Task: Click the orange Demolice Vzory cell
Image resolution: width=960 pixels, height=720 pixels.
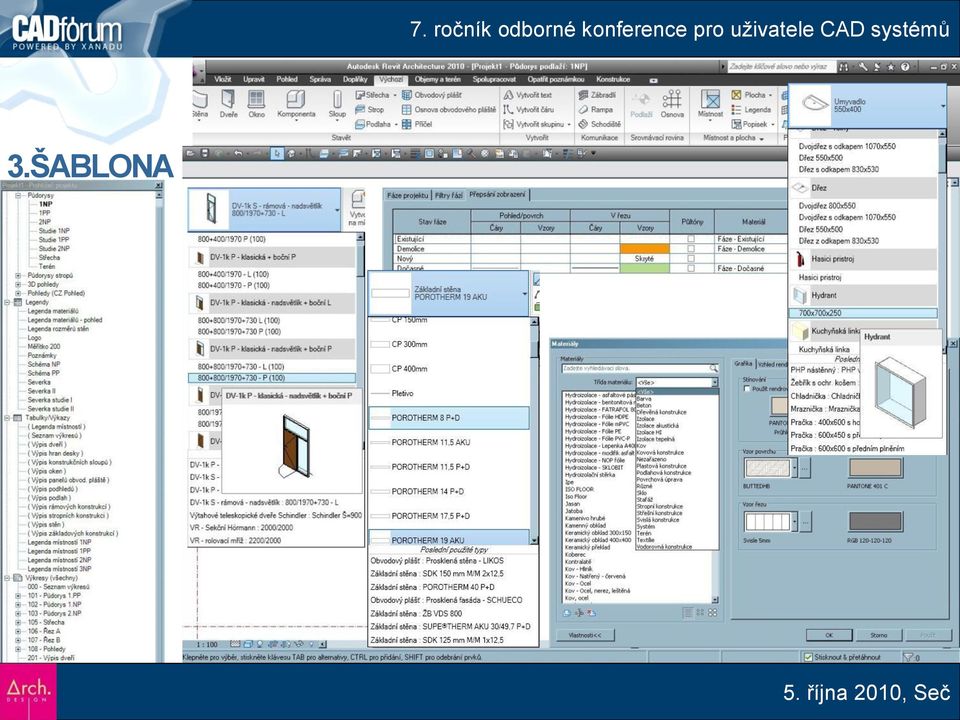Action: click(644, 249)
